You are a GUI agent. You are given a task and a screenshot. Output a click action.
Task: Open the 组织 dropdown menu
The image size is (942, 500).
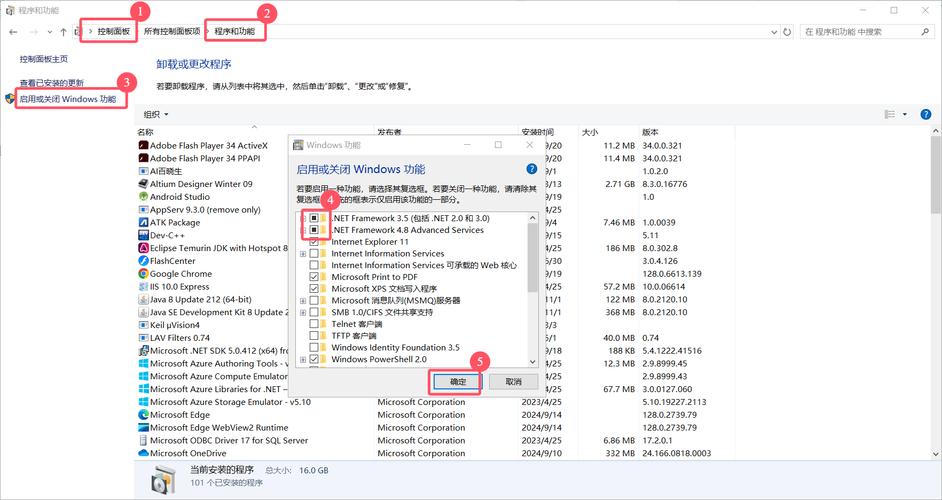[156, 114]
